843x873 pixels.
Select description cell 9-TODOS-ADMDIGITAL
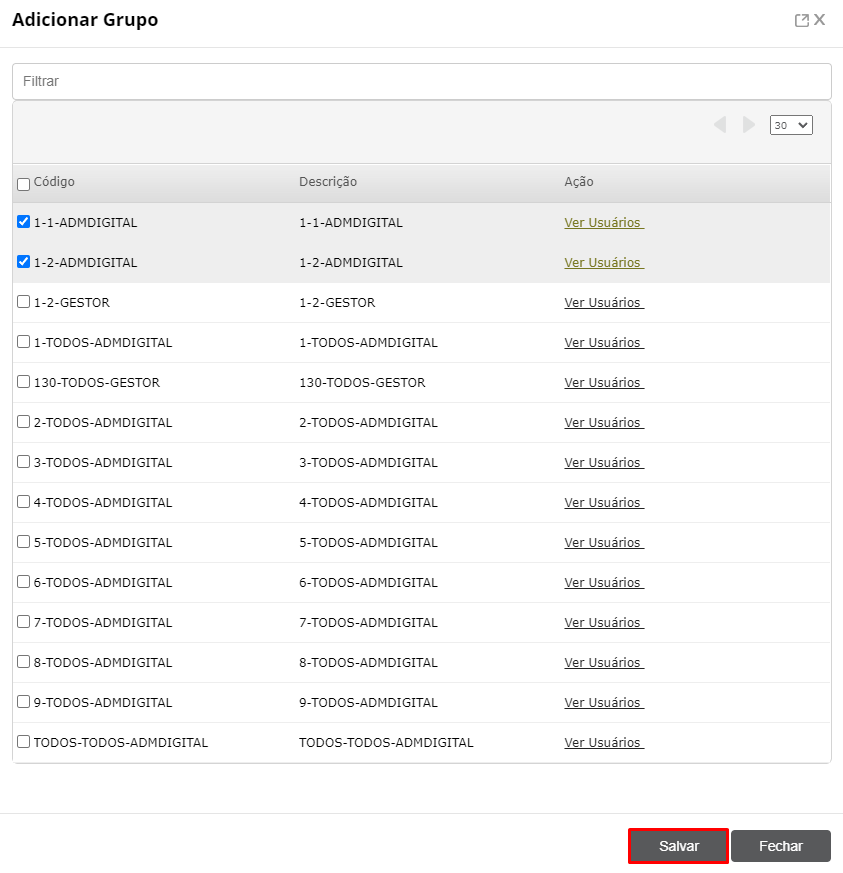[x=368, y=703]
